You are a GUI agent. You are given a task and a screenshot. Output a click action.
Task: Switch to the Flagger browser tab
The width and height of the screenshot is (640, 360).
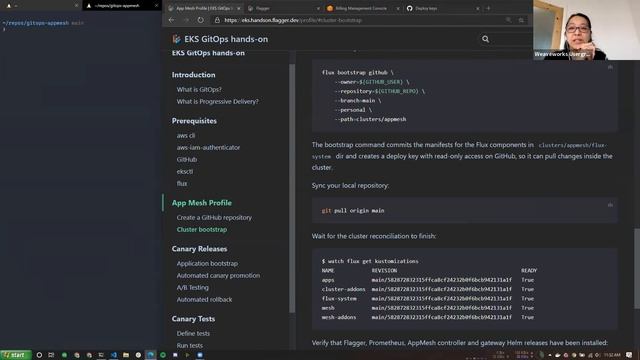coord(284,8)
